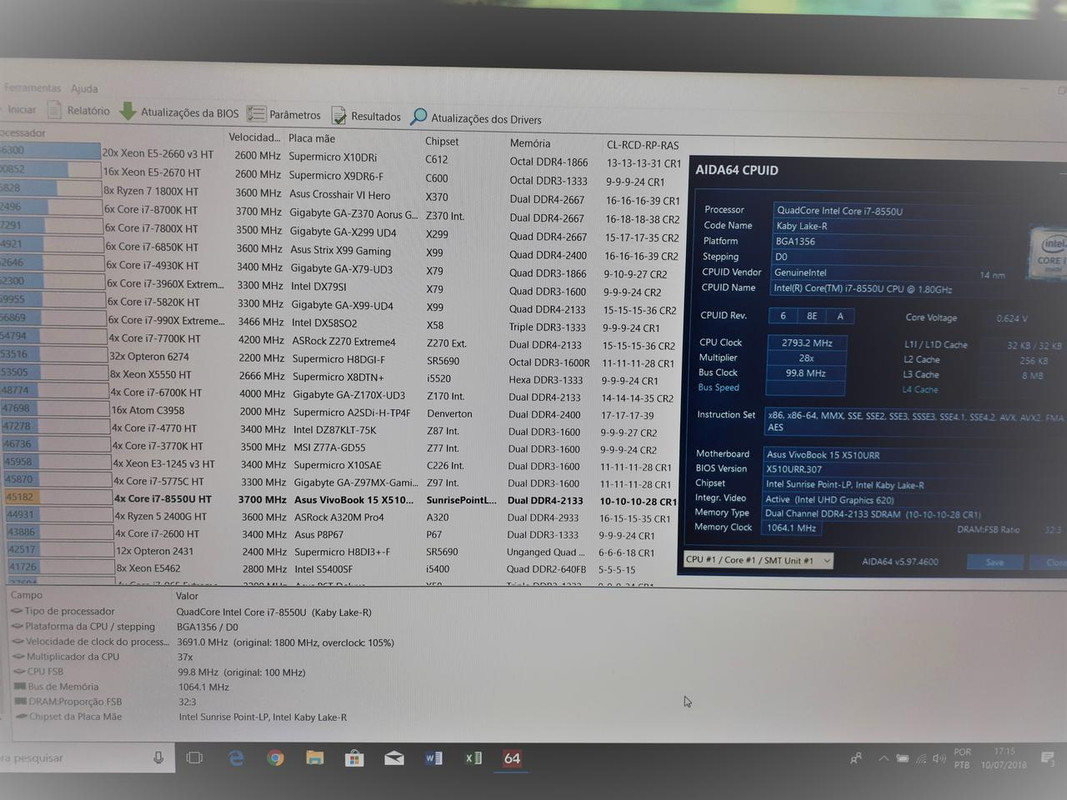Image resolution: width=1067 pixels, height=800 pixels.
Task: Open File Explorer from taskbar
Action: (314, 758)
